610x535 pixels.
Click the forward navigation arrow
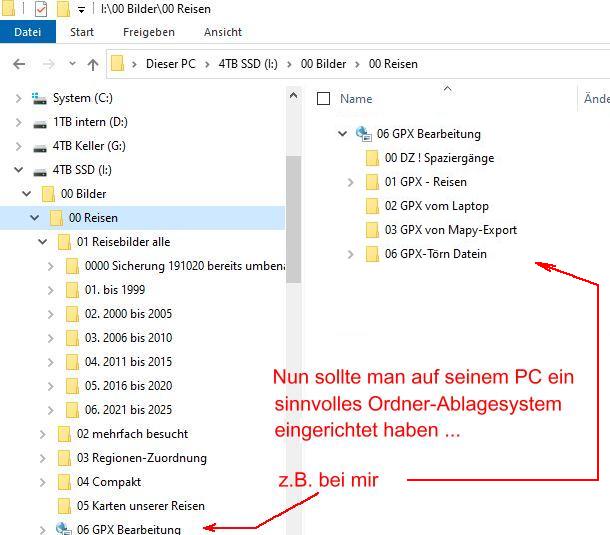[x=45, y=64]
